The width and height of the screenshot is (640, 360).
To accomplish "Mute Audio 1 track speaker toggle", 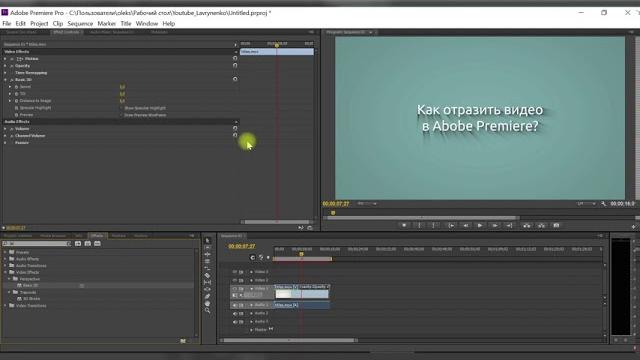I will point(235,305).
